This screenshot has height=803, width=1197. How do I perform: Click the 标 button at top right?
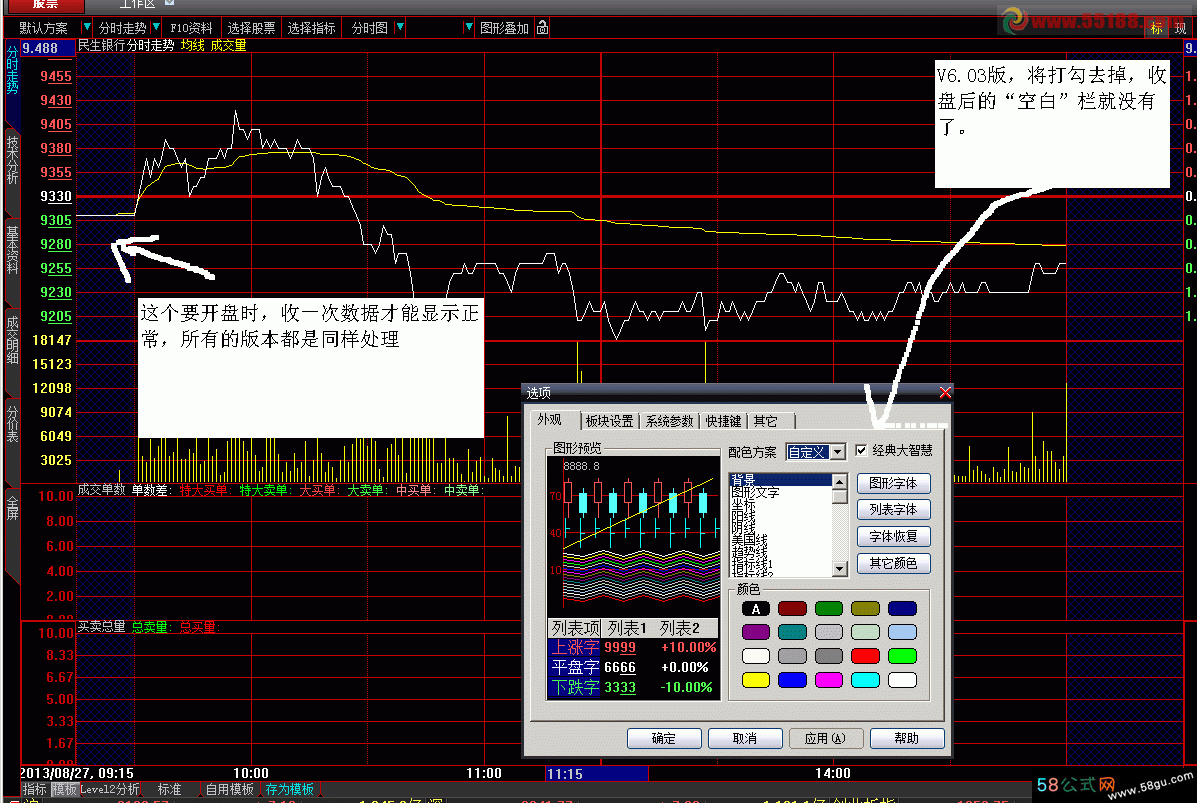click(x=1157, y=28)
